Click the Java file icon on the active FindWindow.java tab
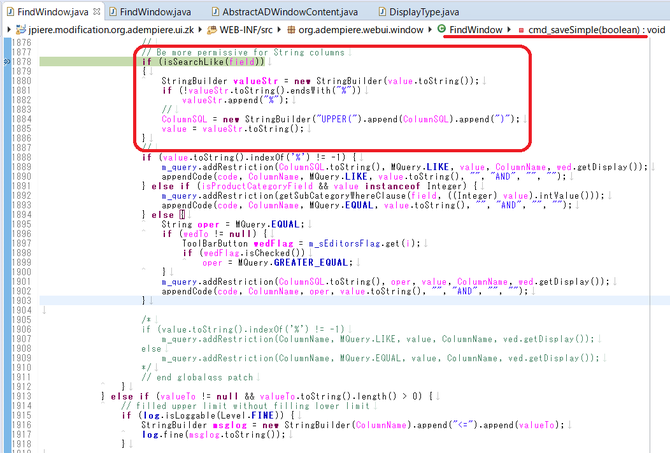 pos(10,12)
